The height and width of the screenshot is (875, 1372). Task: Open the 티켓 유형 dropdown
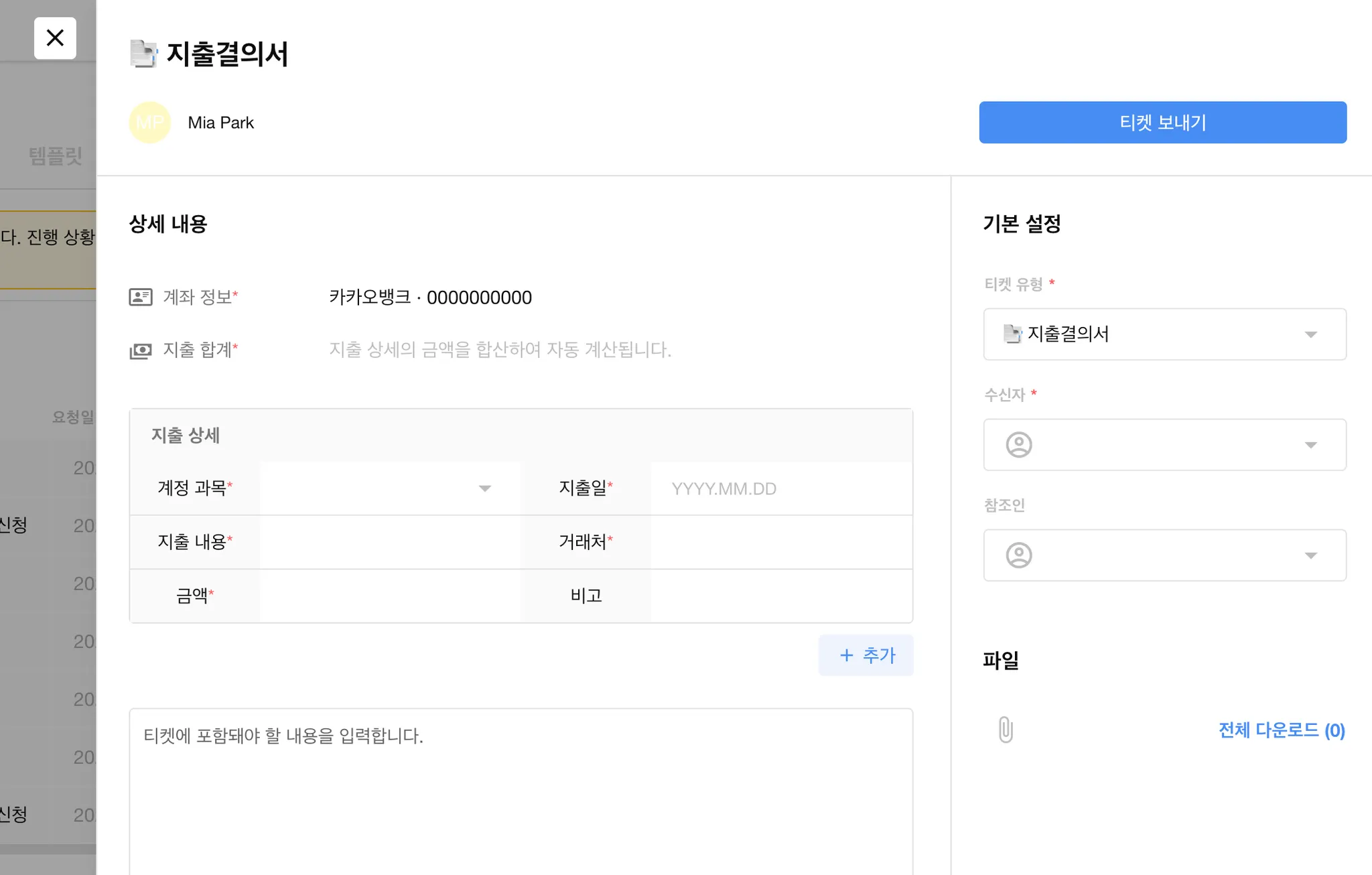[1164, 334]
